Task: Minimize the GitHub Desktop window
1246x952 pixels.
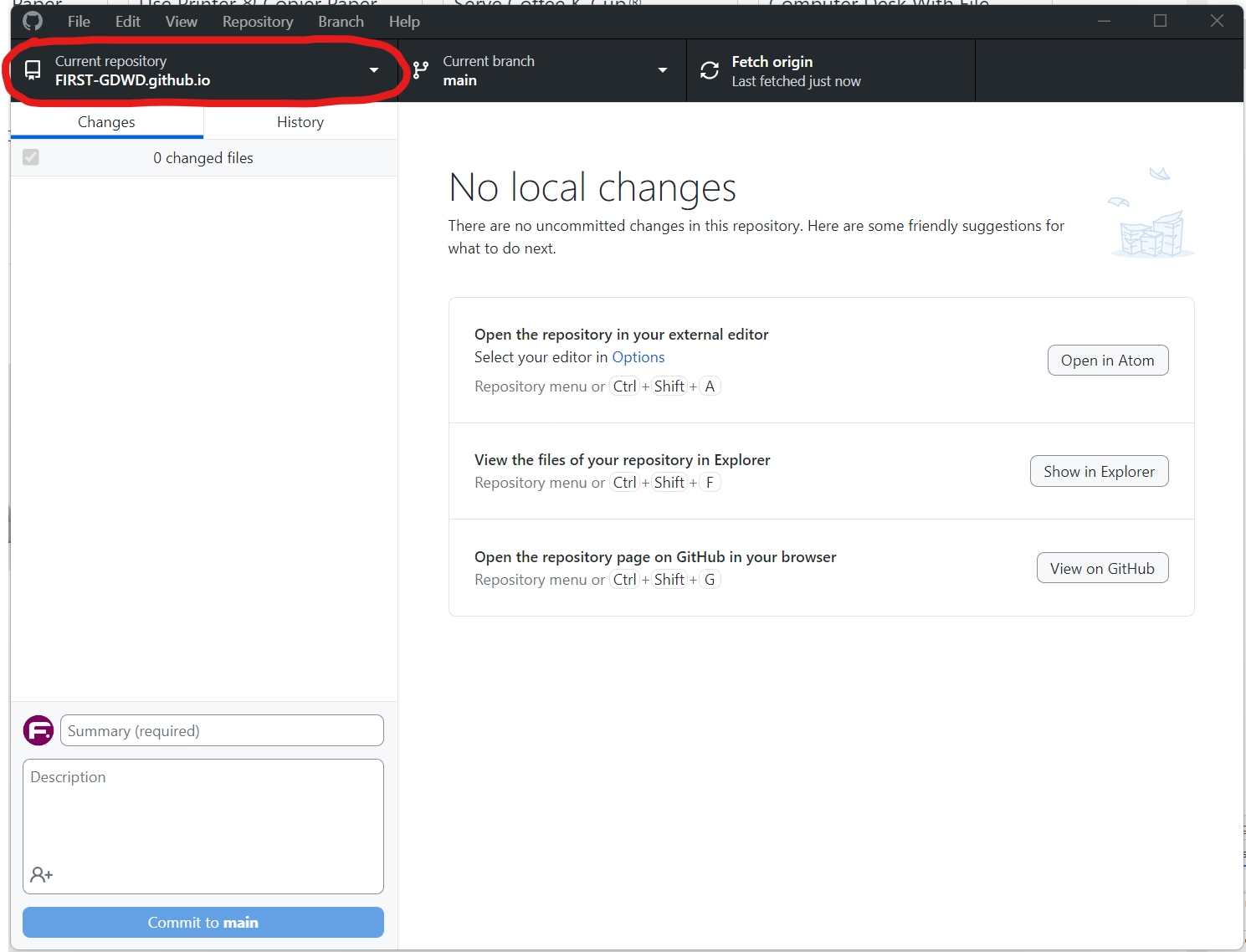Action: coord(1105,21)
